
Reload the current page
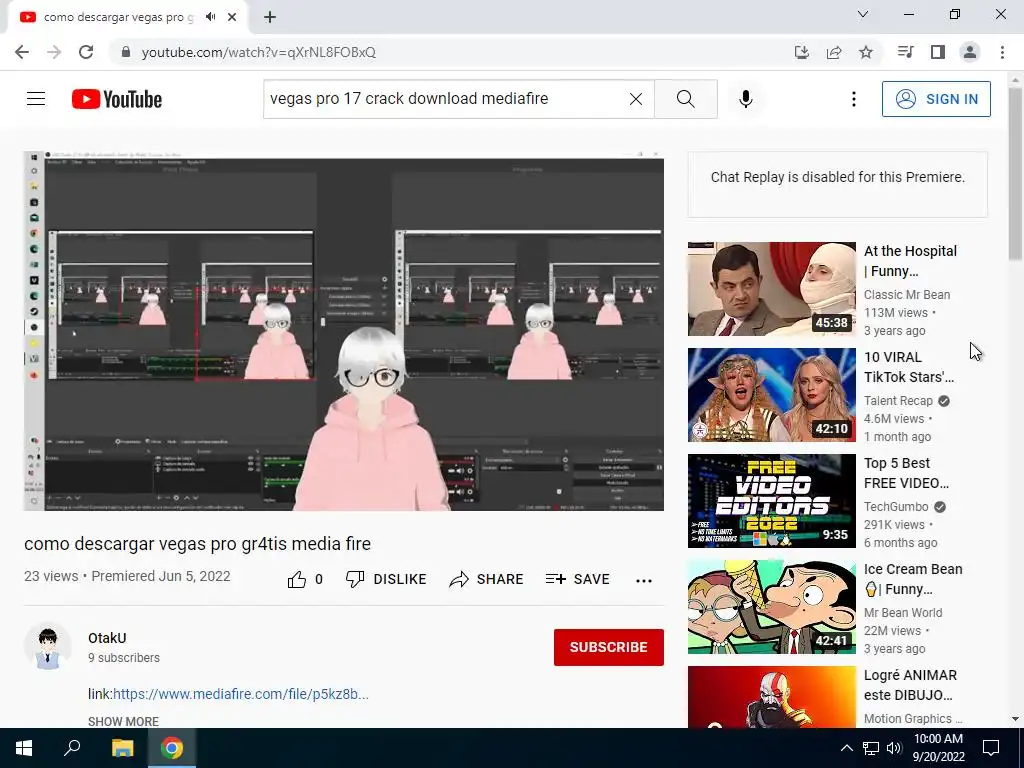click(x=86, y=52)
